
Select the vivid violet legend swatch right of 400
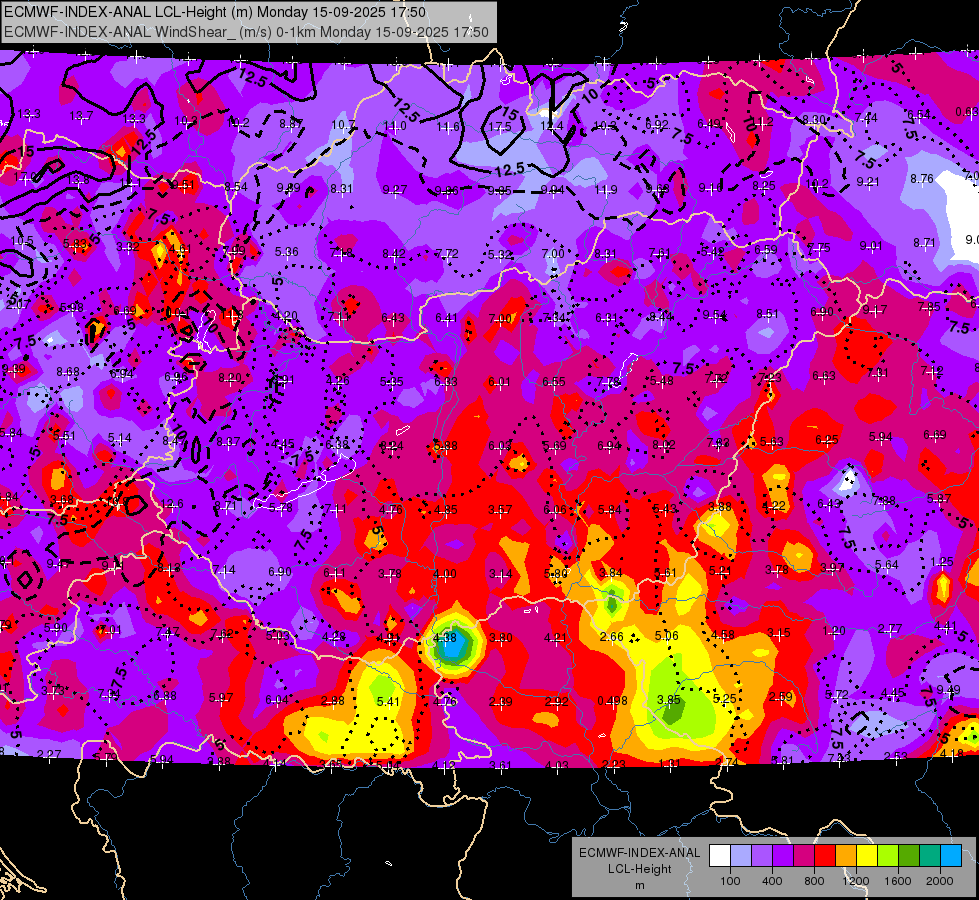coord(783,856)
